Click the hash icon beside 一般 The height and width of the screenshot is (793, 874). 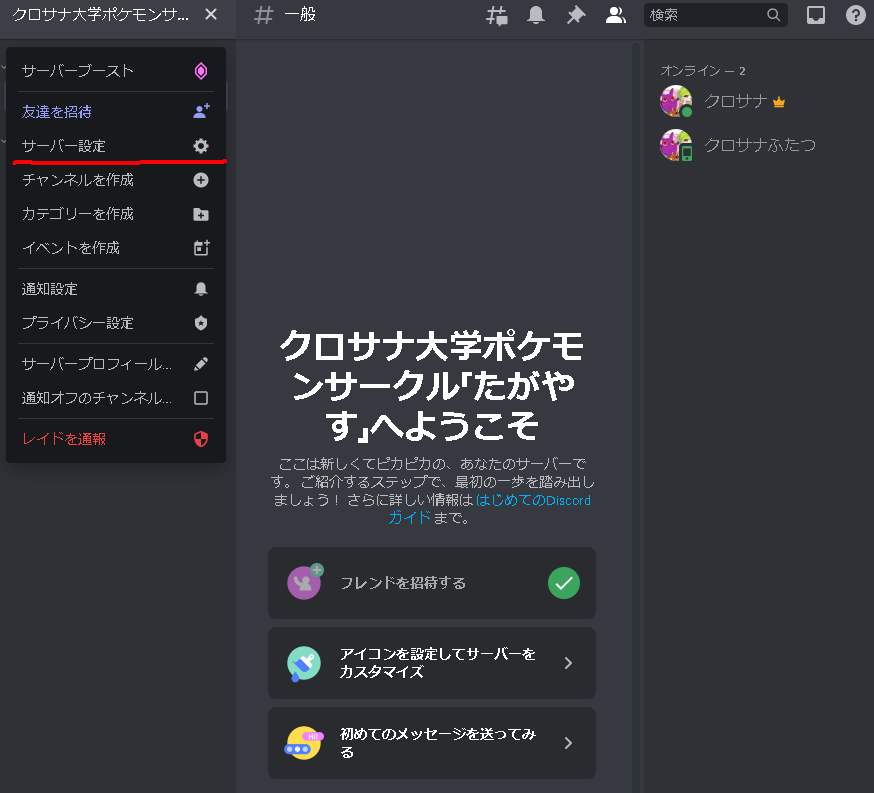(264, 15)
